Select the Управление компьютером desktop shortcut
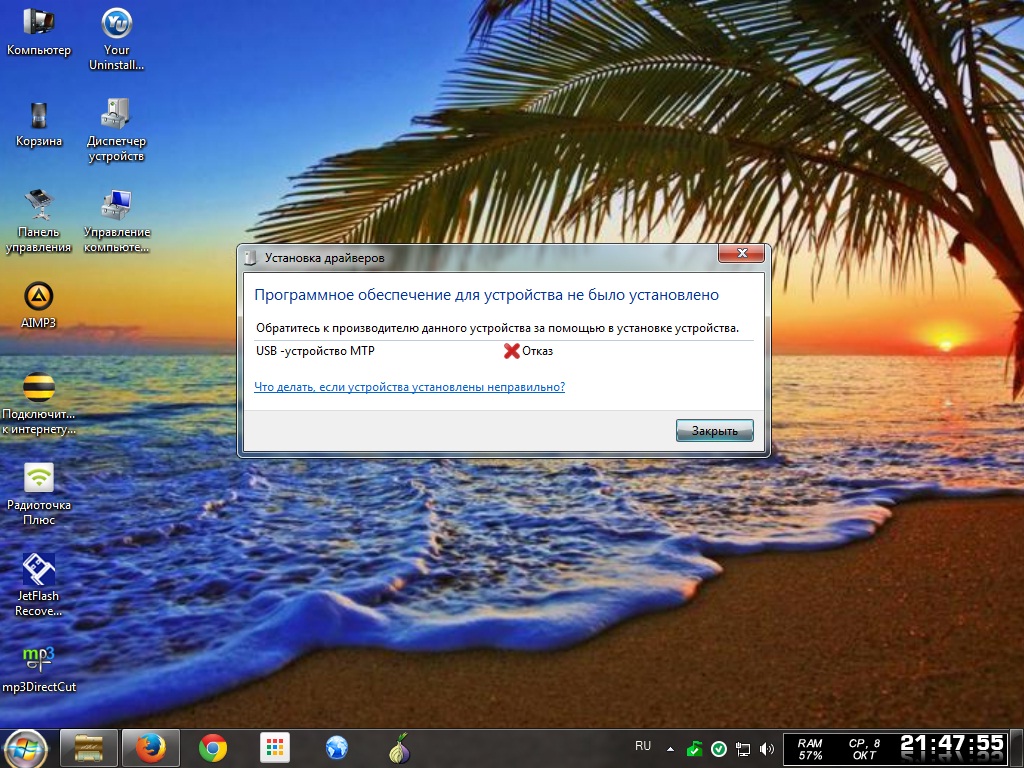The image size is (1024, 768). click(x=117, y=206)
